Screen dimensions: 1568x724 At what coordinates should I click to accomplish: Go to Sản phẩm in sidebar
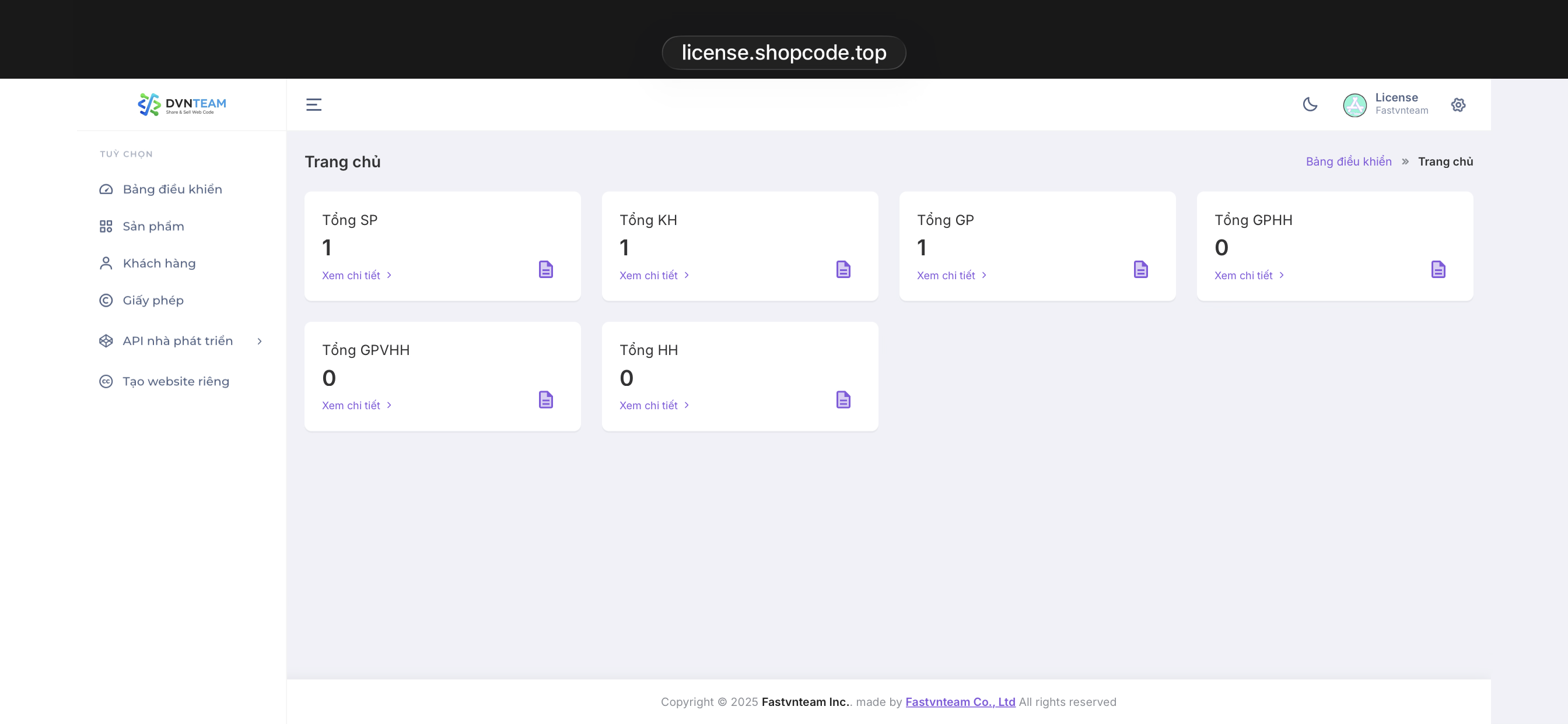coord(153,226)
